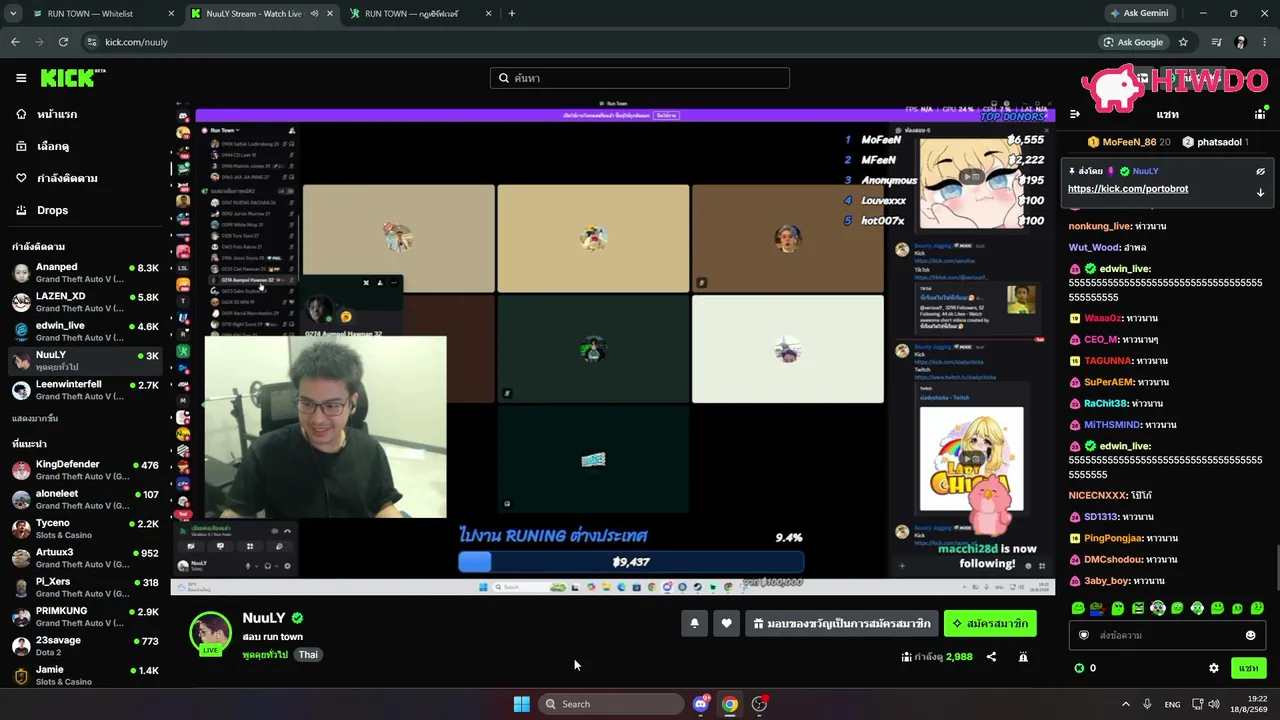
Task: Open a new browser tab
Action: coord(512,14)
